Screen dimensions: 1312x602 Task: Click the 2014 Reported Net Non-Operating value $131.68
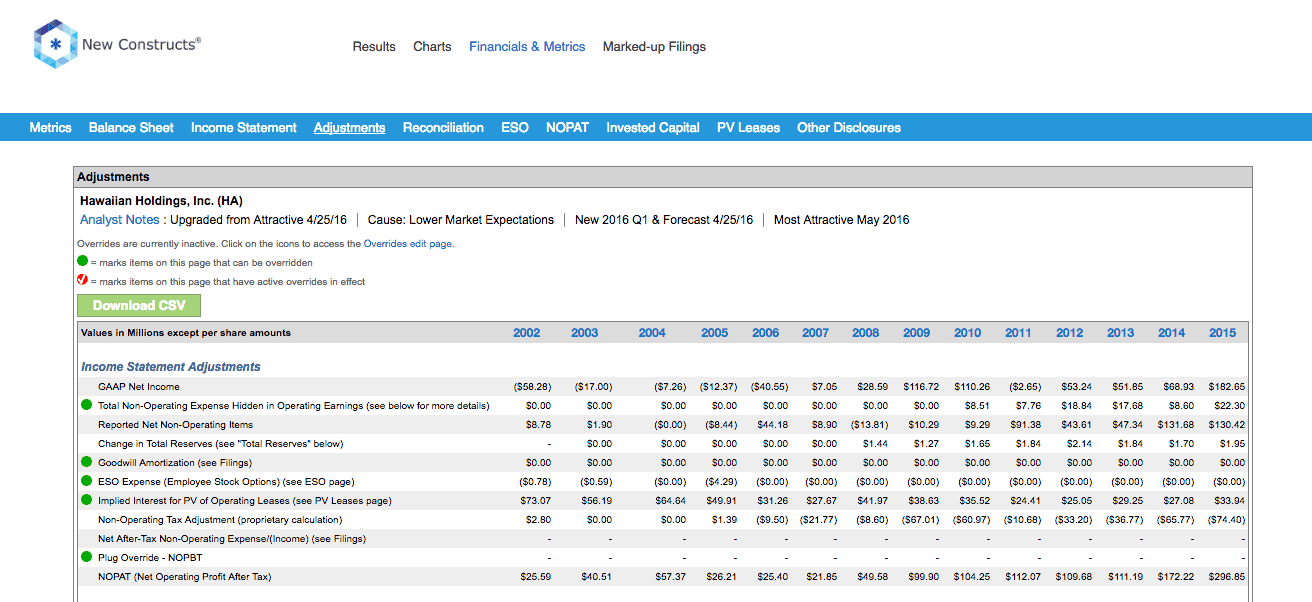tap(1175, 425)
